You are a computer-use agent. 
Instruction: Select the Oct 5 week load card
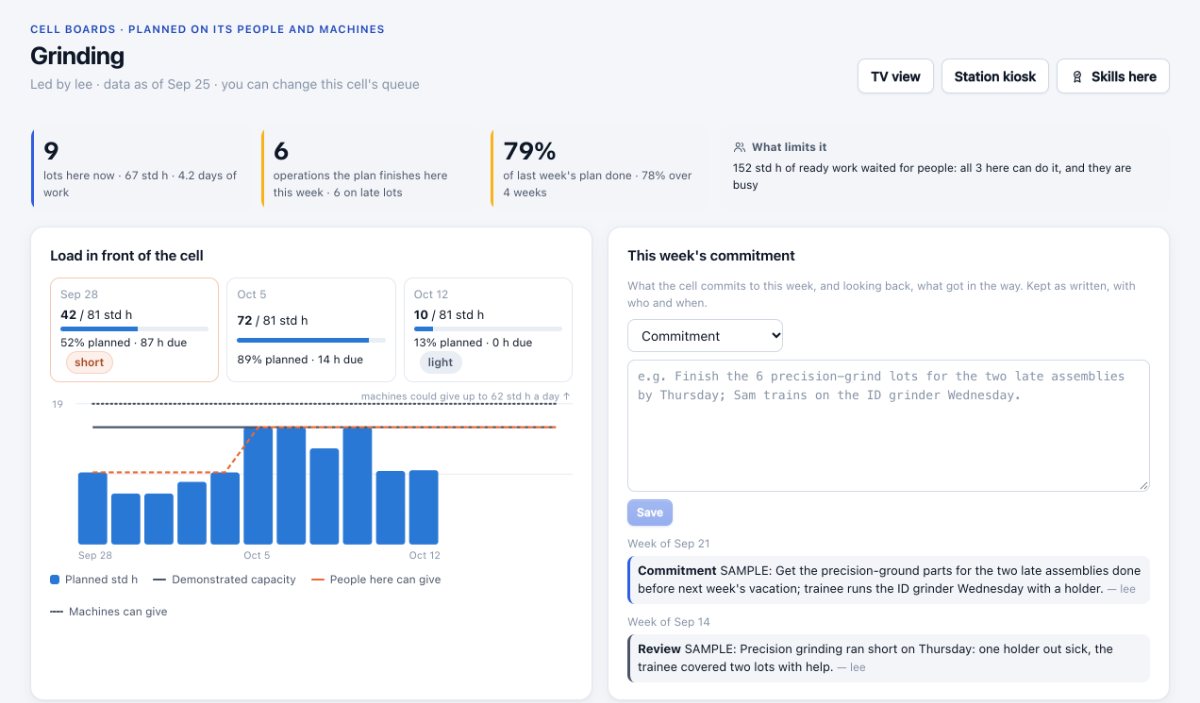[311, 329]
